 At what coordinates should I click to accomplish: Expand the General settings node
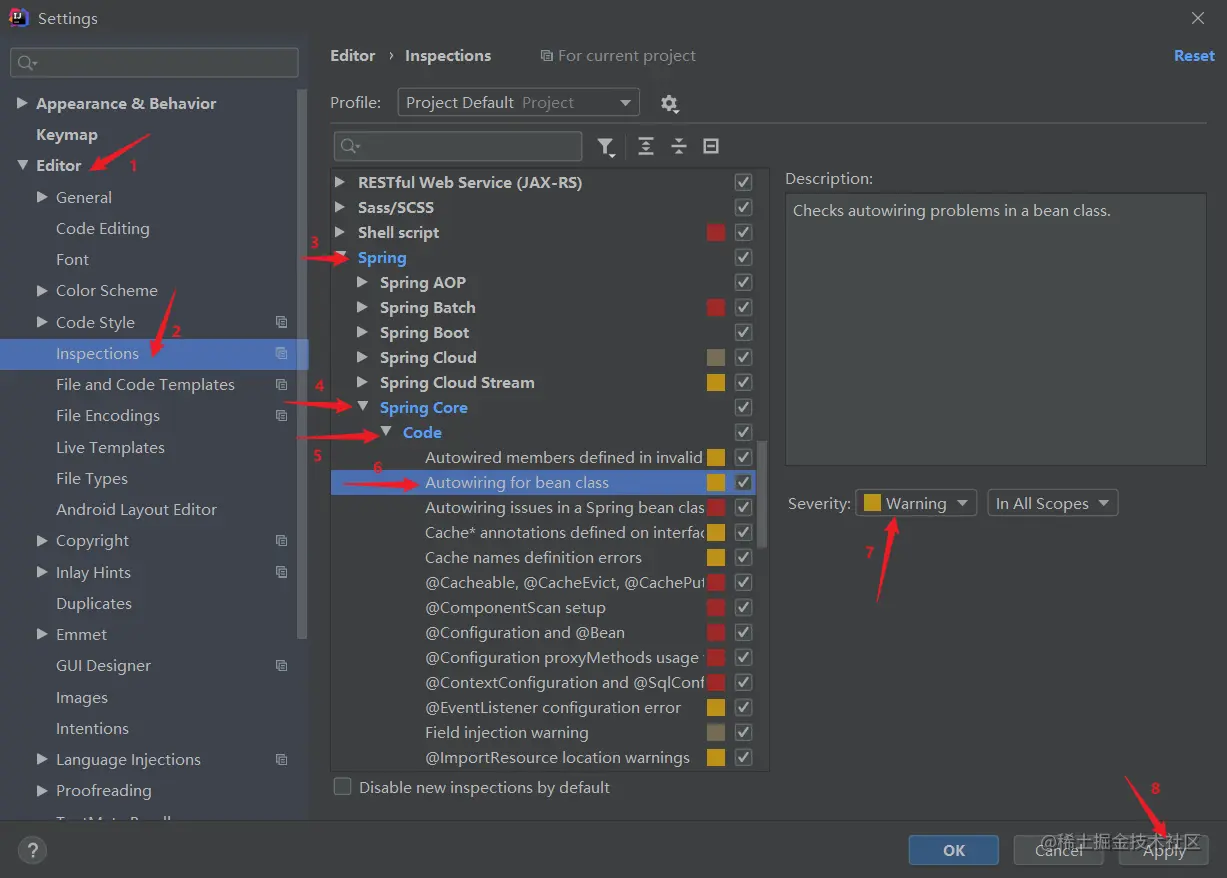42,197
